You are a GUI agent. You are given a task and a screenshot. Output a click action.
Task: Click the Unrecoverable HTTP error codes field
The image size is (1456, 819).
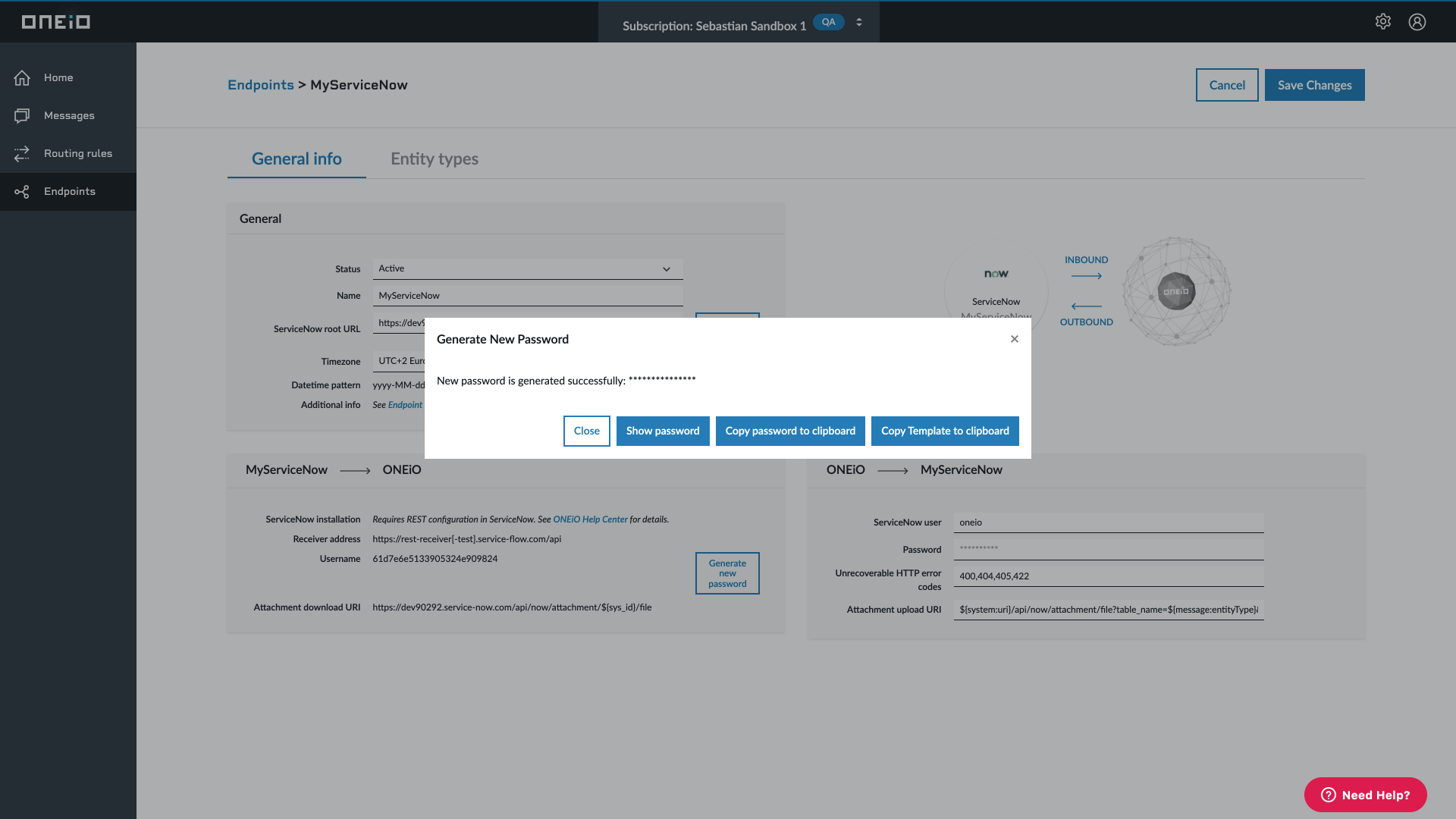click(x=1109, y=576)
